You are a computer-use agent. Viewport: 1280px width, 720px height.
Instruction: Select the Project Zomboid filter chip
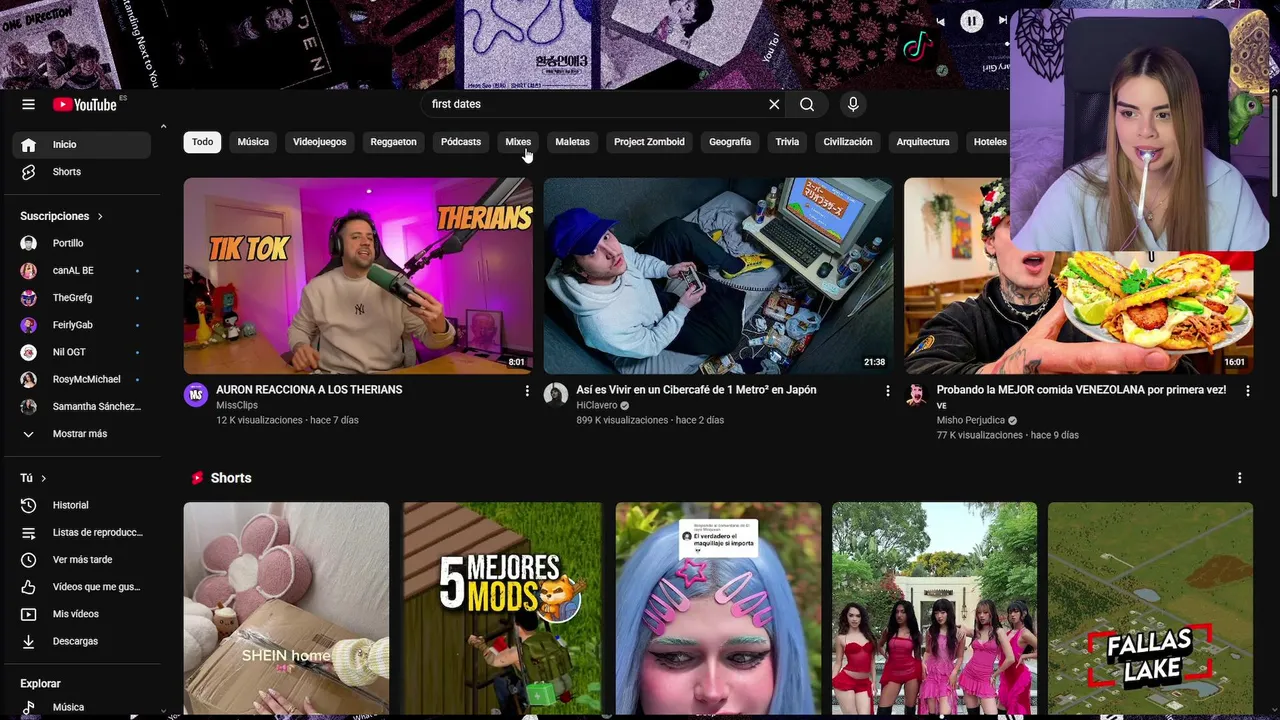649,142
